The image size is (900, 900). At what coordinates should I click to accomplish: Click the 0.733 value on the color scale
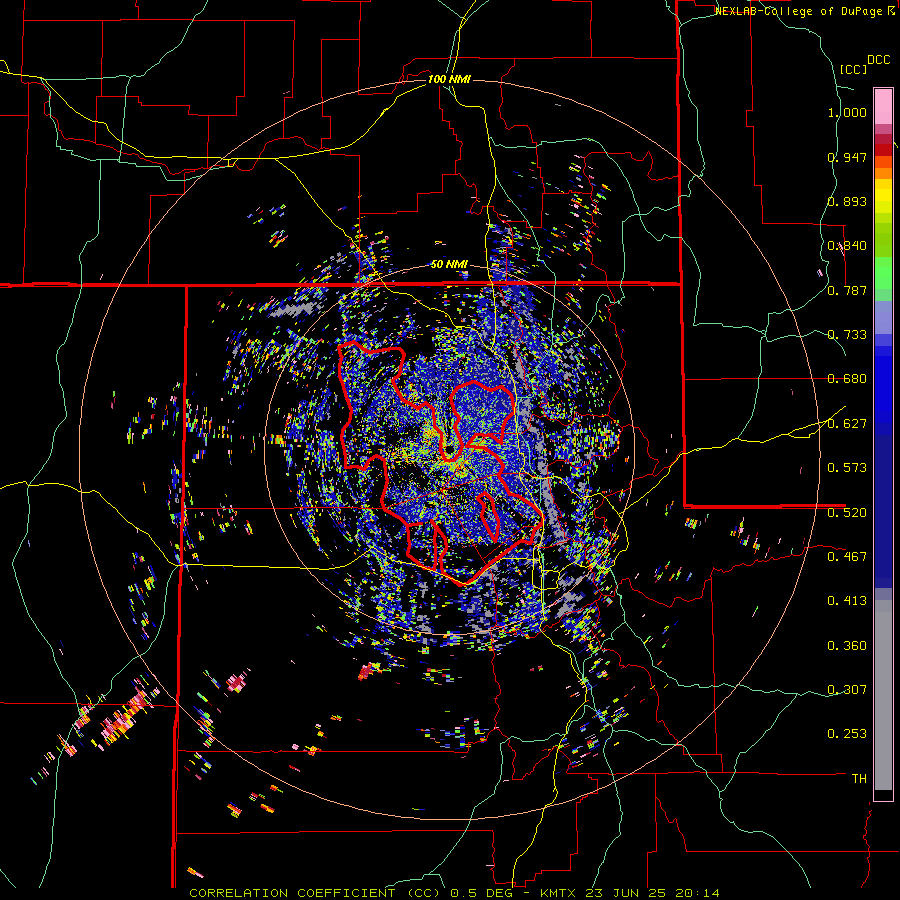point(847,335)
